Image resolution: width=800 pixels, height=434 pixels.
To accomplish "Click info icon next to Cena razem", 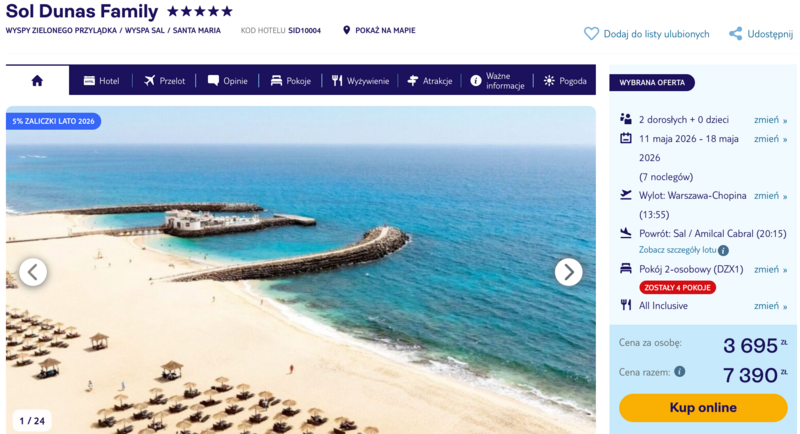I will (x=680, y=371).
